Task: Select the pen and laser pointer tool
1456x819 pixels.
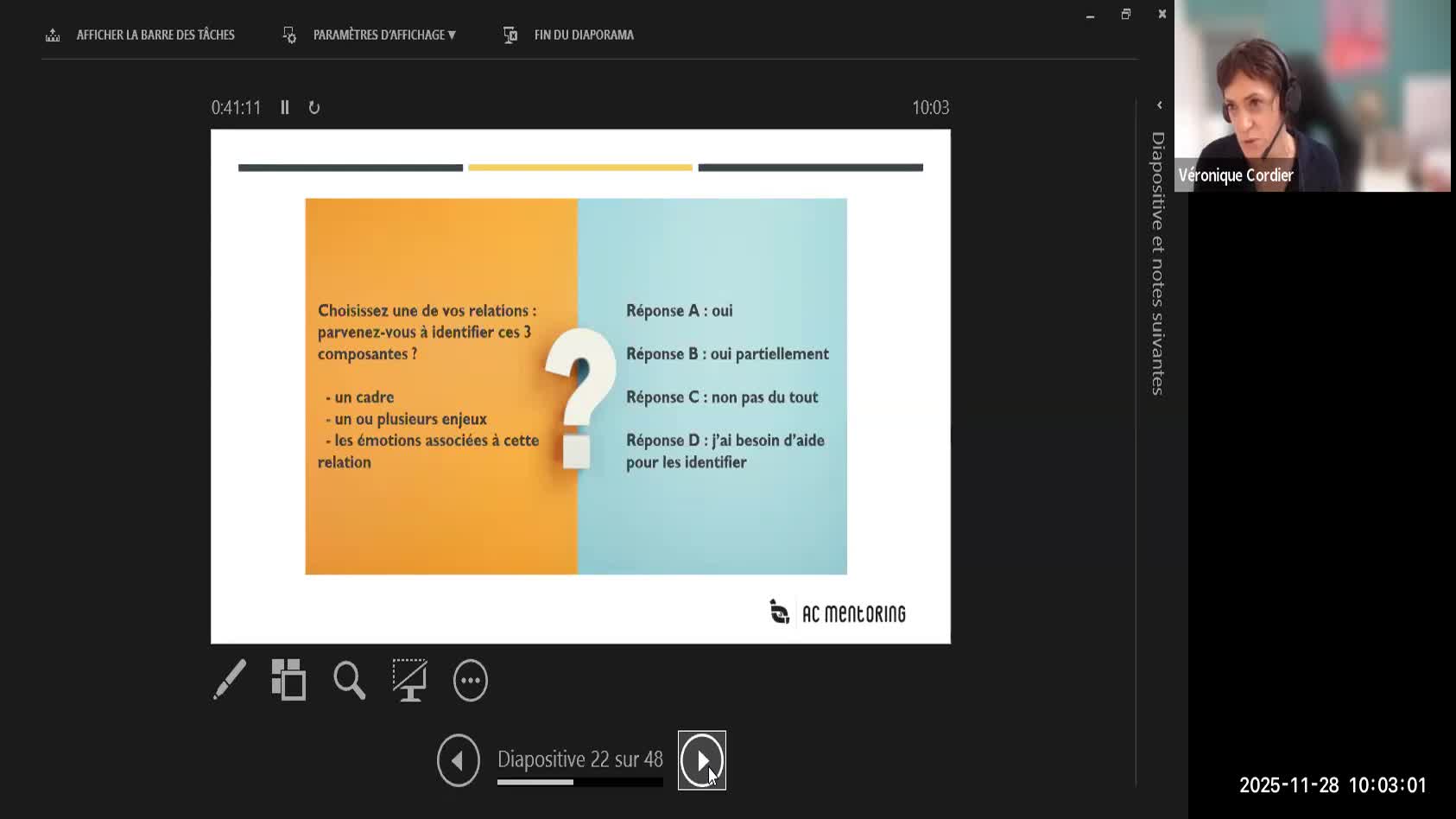Action: (x=230, y=680)
